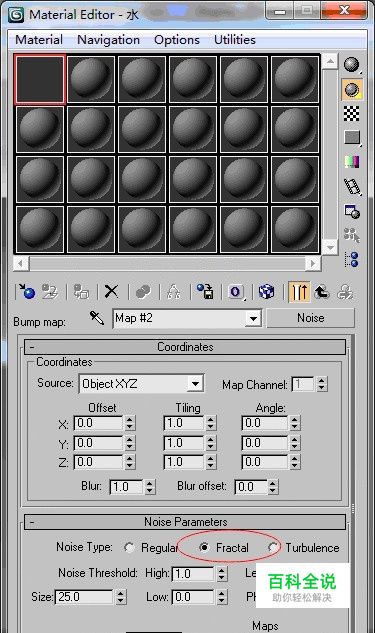Click sample slots scroll up arrow

330,61
